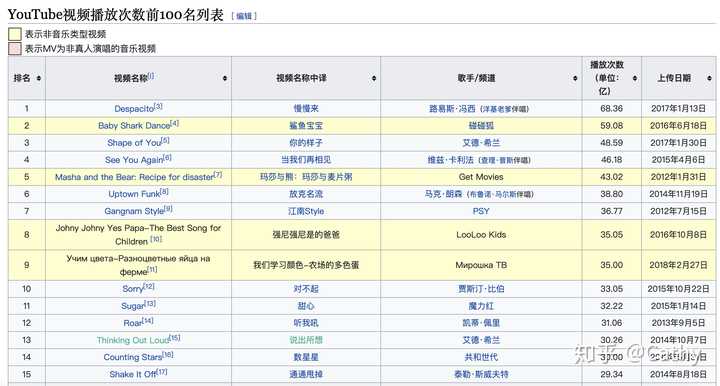Click the 慢慢来 translation link

(x=306, y=109)
